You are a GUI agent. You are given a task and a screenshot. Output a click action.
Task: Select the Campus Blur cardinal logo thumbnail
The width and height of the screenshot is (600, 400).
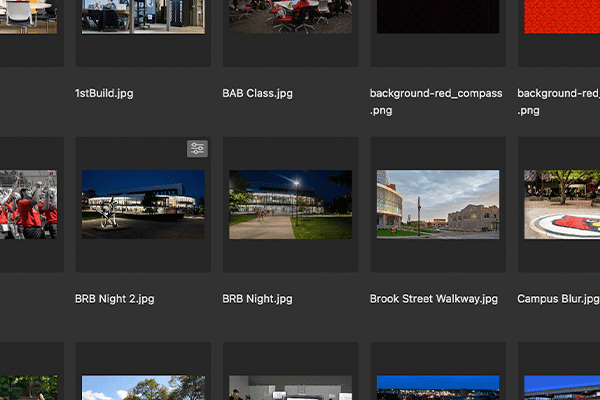click(x=561, y=204)
